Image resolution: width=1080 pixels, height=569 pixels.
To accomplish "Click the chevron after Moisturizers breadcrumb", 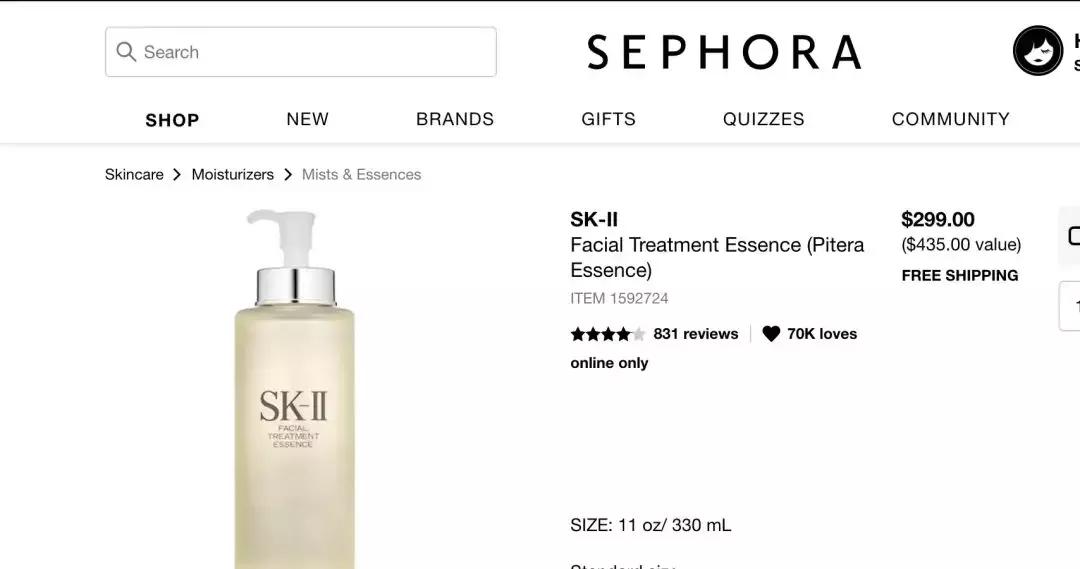I will 288,175.
